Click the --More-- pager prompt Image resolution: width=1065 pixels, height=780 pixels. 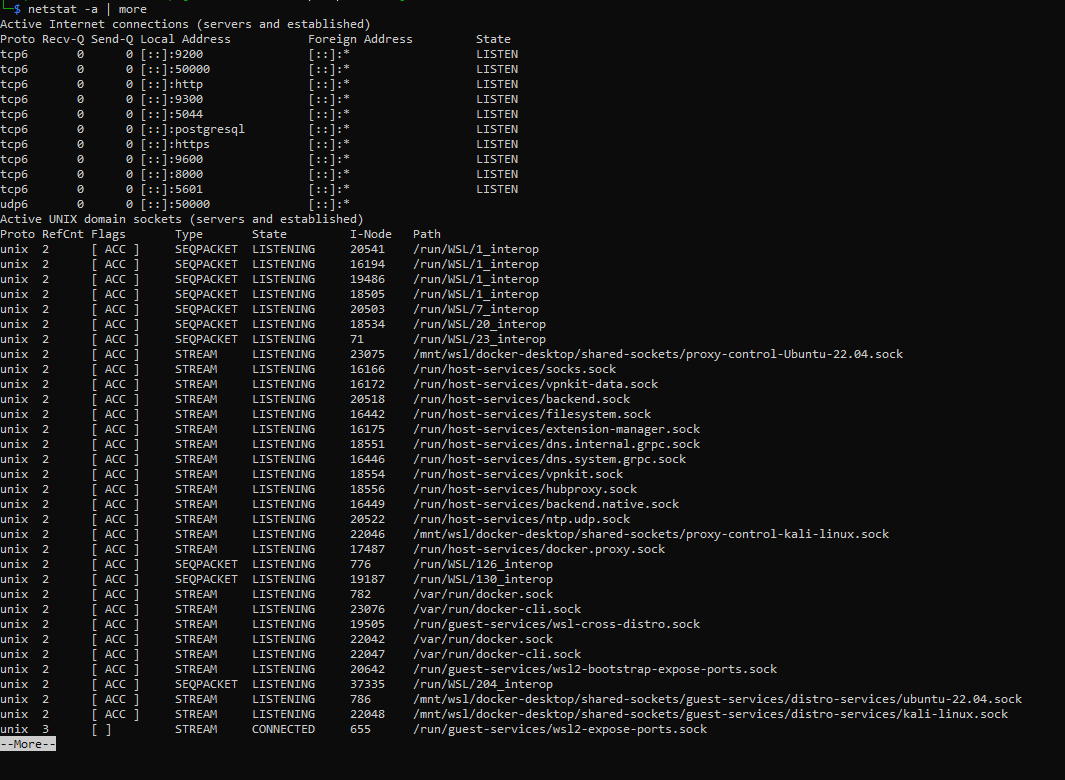point(27,743)
